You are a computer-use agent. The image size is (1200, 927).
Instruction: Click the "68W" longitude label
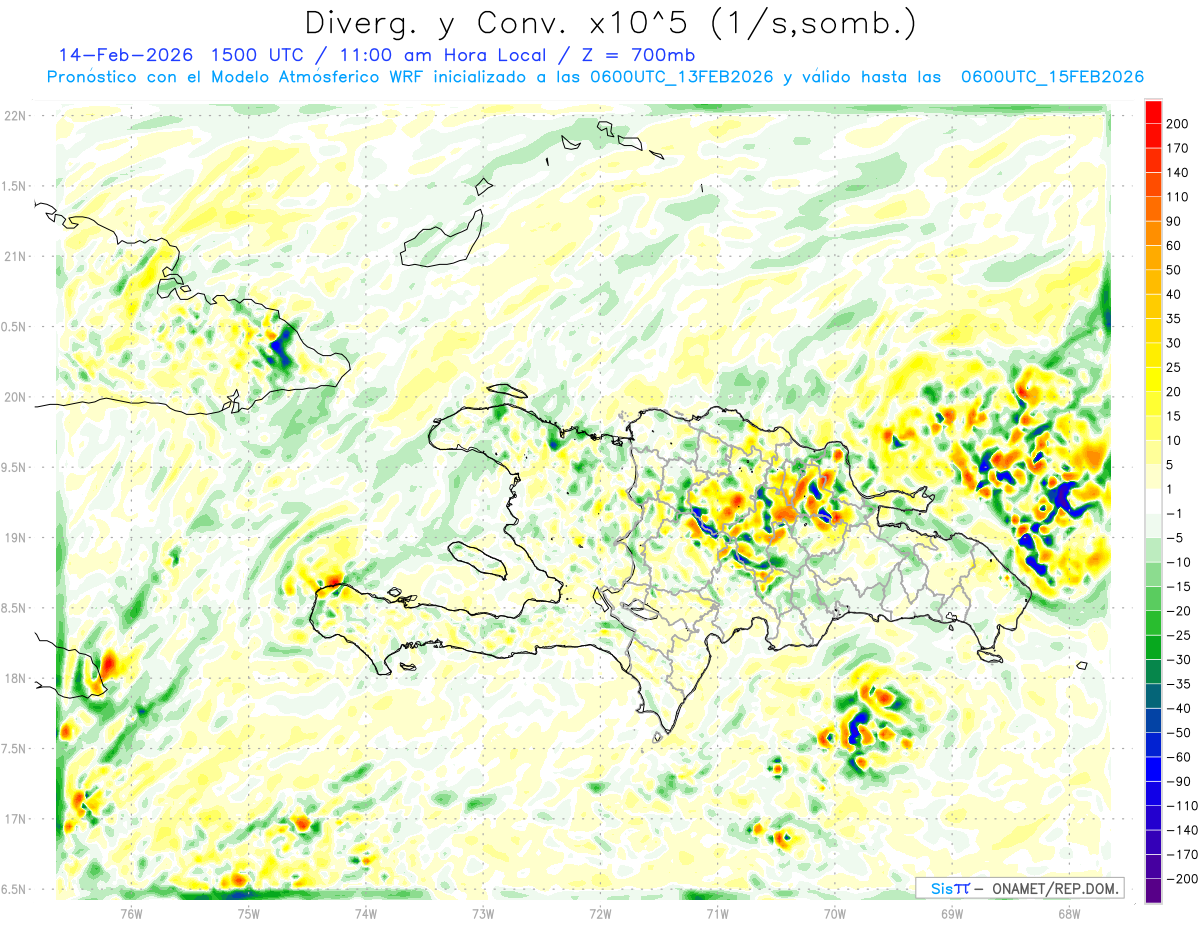1068,912
